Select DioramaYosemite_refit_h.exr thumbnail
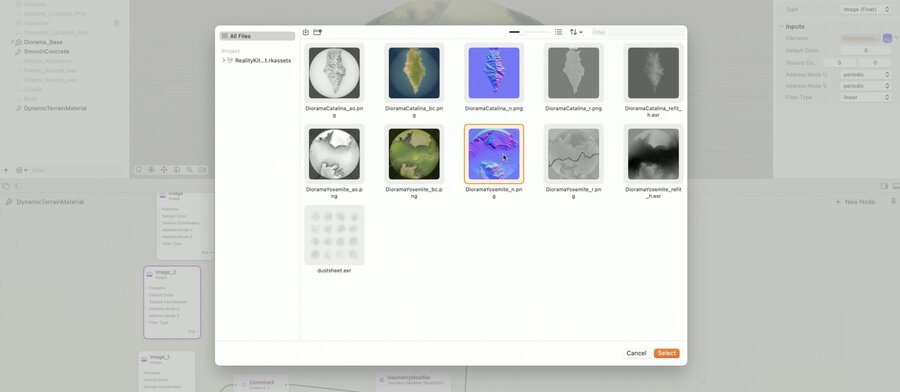The image size is (900, 392). point(653,154)
